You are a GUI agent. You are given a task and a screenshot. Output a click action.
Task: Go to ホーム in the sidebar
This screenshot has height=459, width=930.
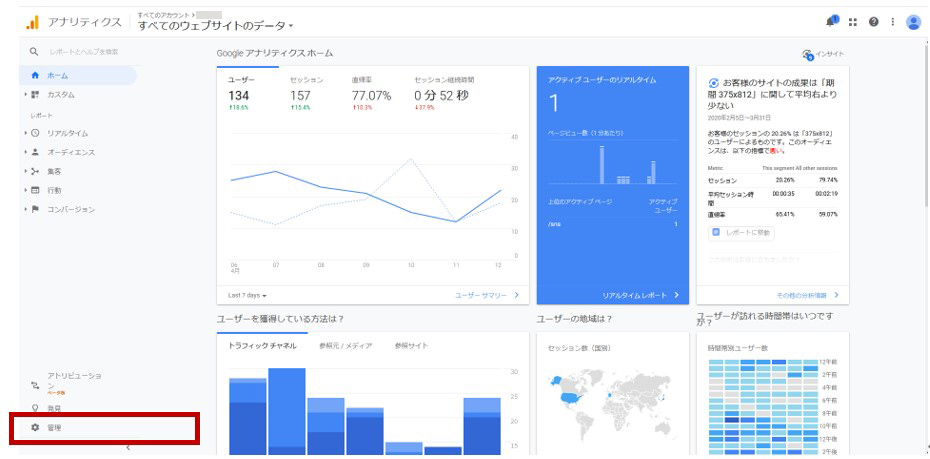(57, 75)
